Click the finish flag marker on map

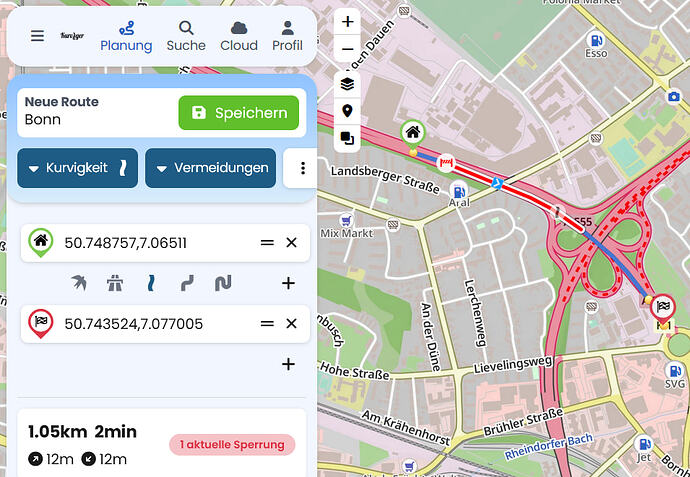[663, 307]
